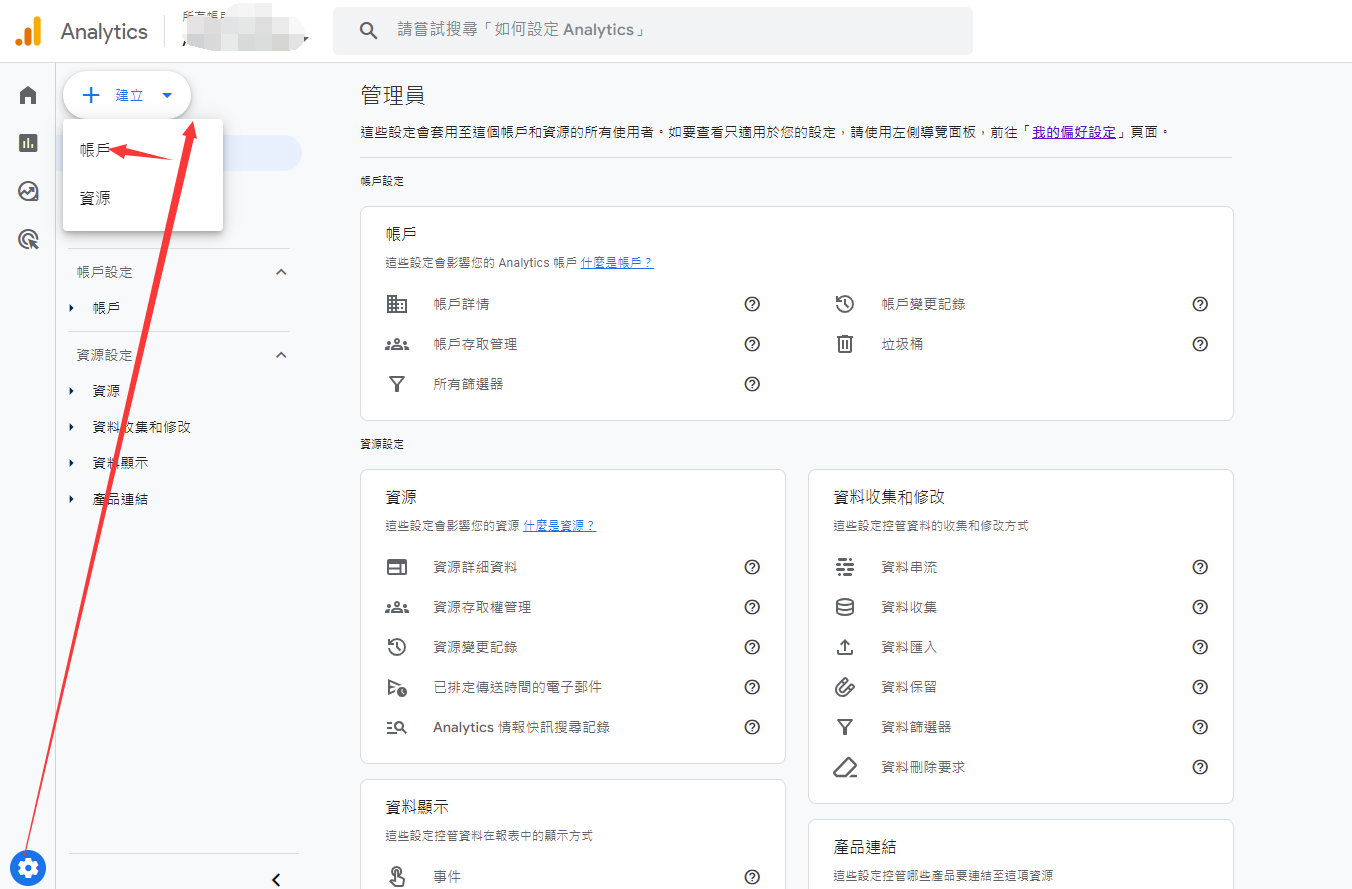The image size is (1352, 889).
Task: Open the 我的偏好設定 link
Action: [x=1074, y=132]
